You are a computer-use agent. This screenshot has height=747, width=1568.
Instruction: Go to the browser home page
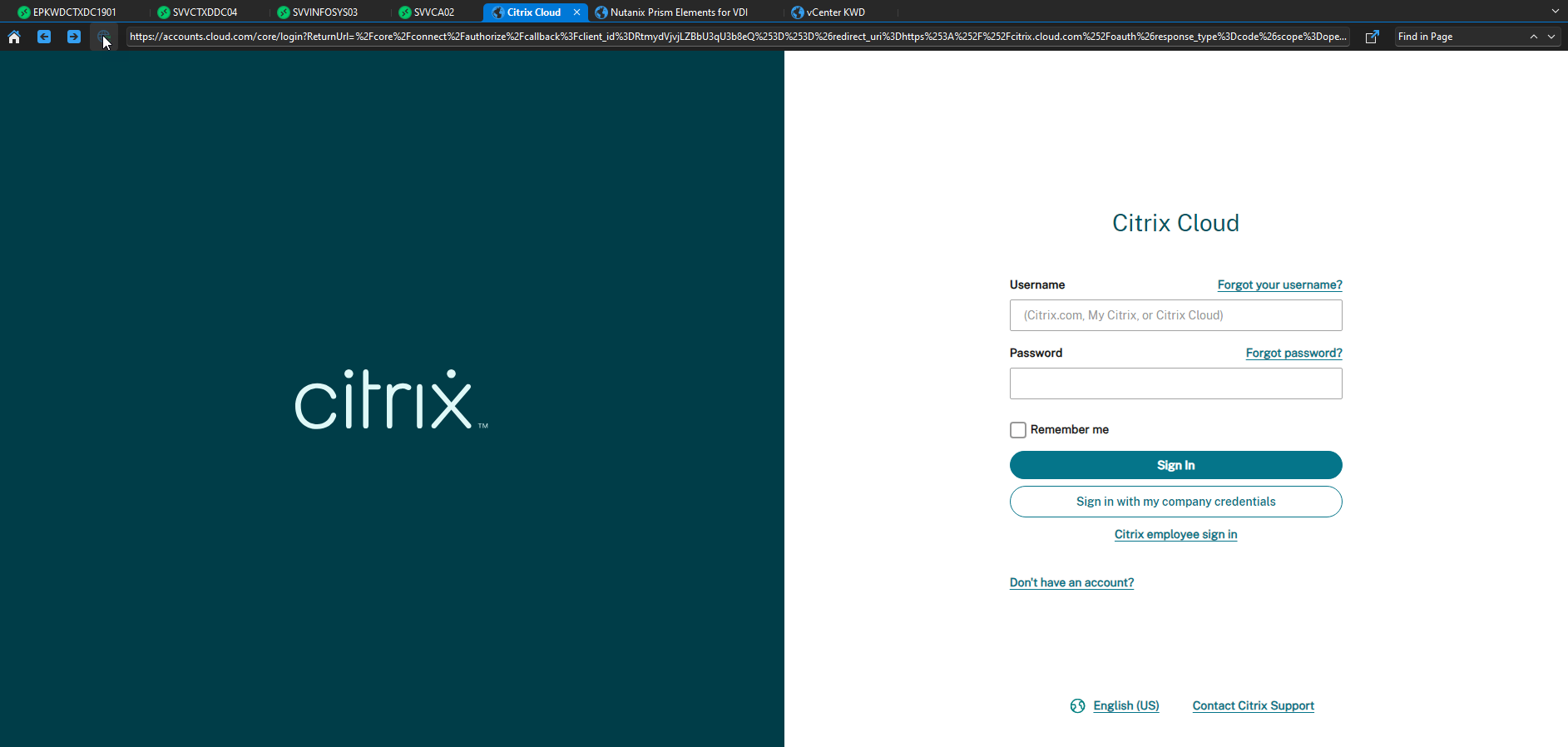tap(14, 37)
